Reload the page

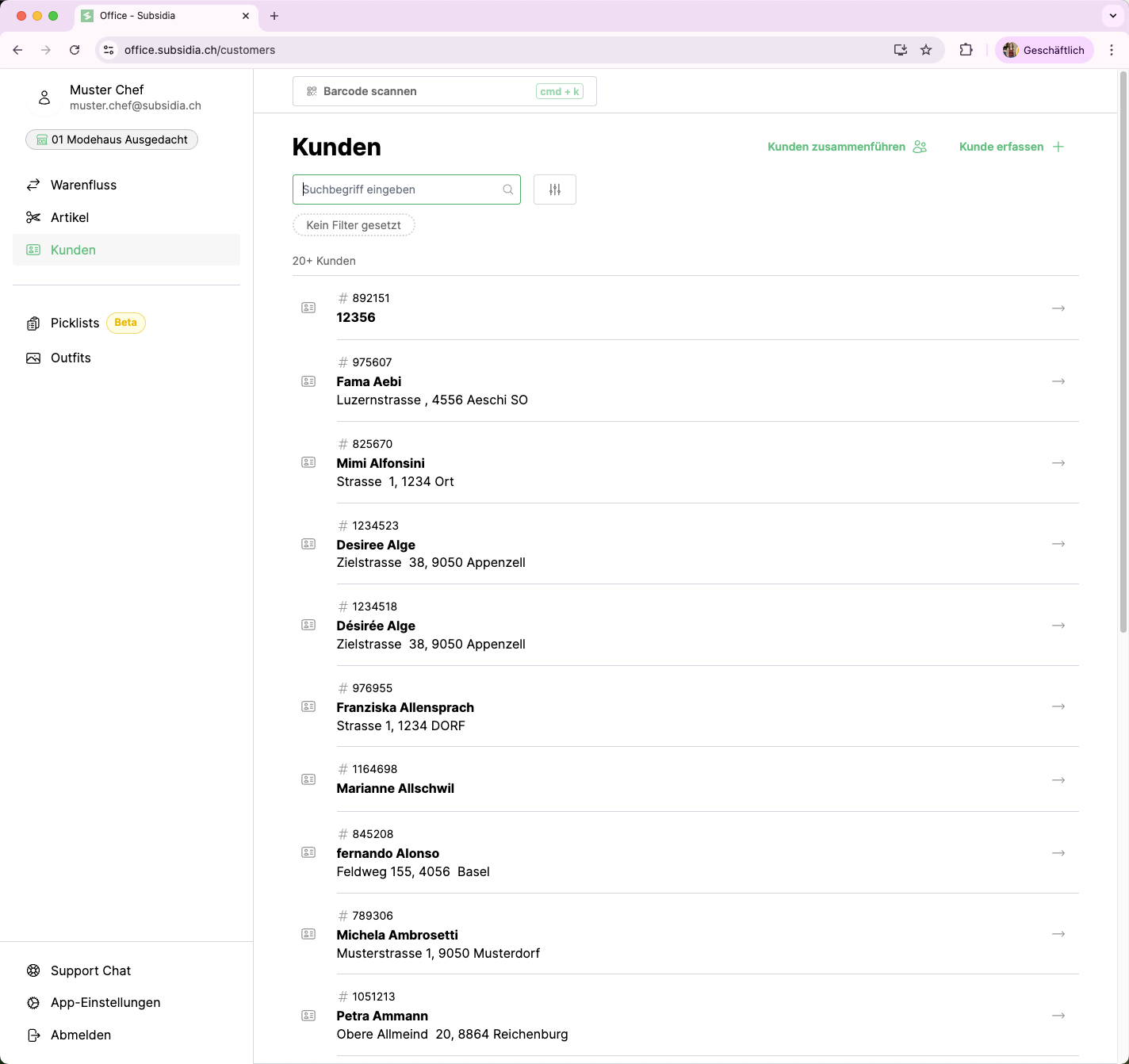(75, 50)
